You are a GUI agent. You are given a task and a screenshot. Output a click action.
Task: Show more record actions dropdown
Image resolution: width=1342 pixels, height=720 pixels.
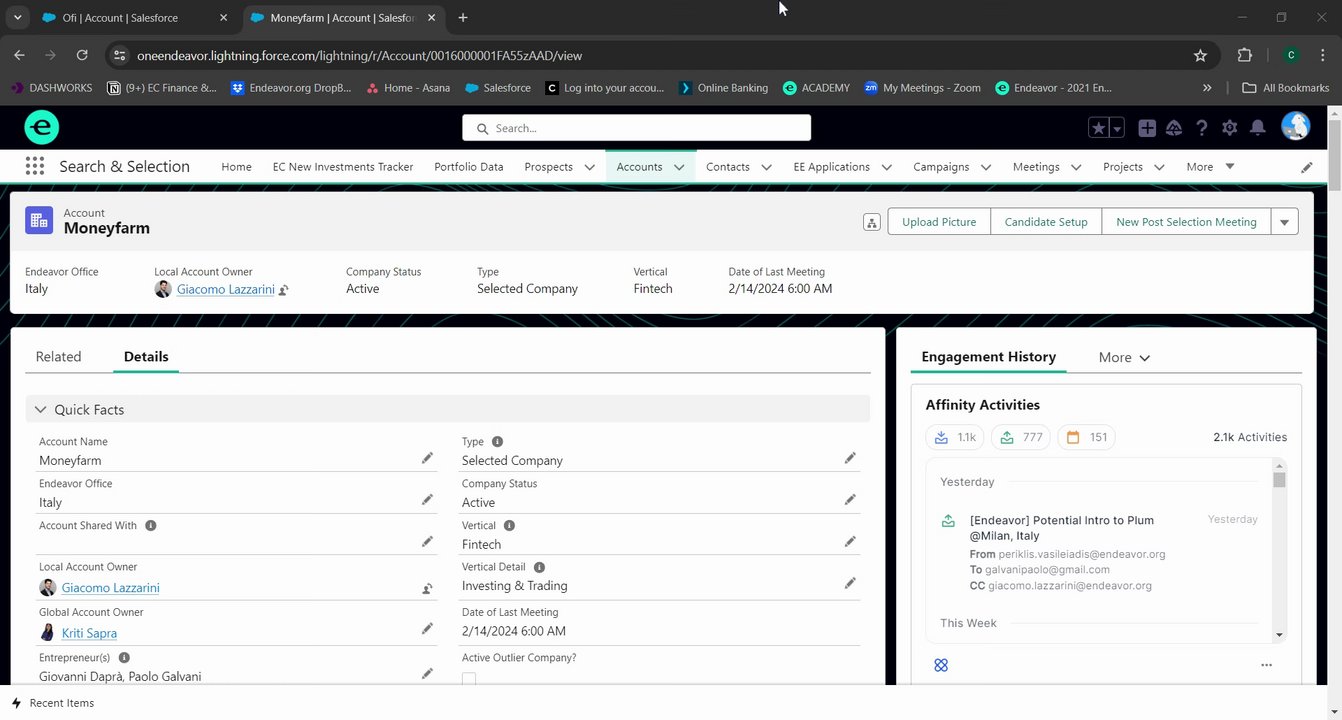[1285, 222]
